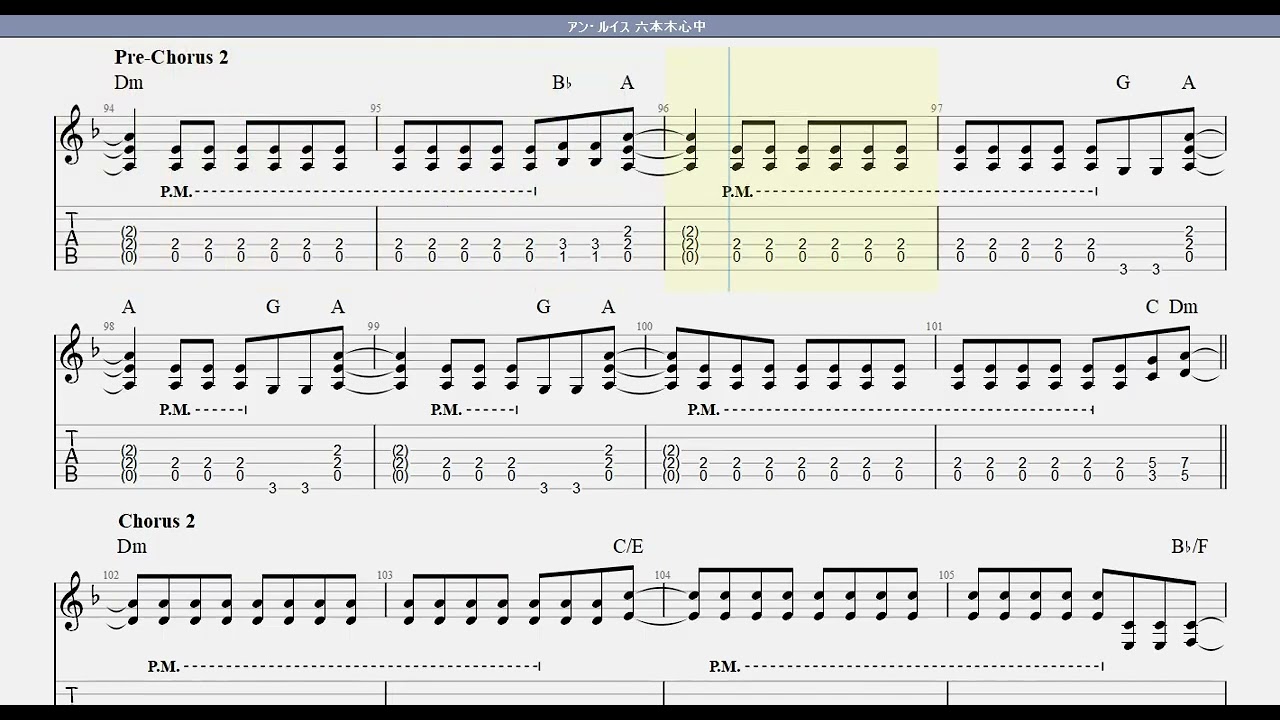The width and height of the screenshot is (1280, 720).
Task: Click the P.M. marking under measure 104
Action: pyautogui.click(x=725, y=666)
